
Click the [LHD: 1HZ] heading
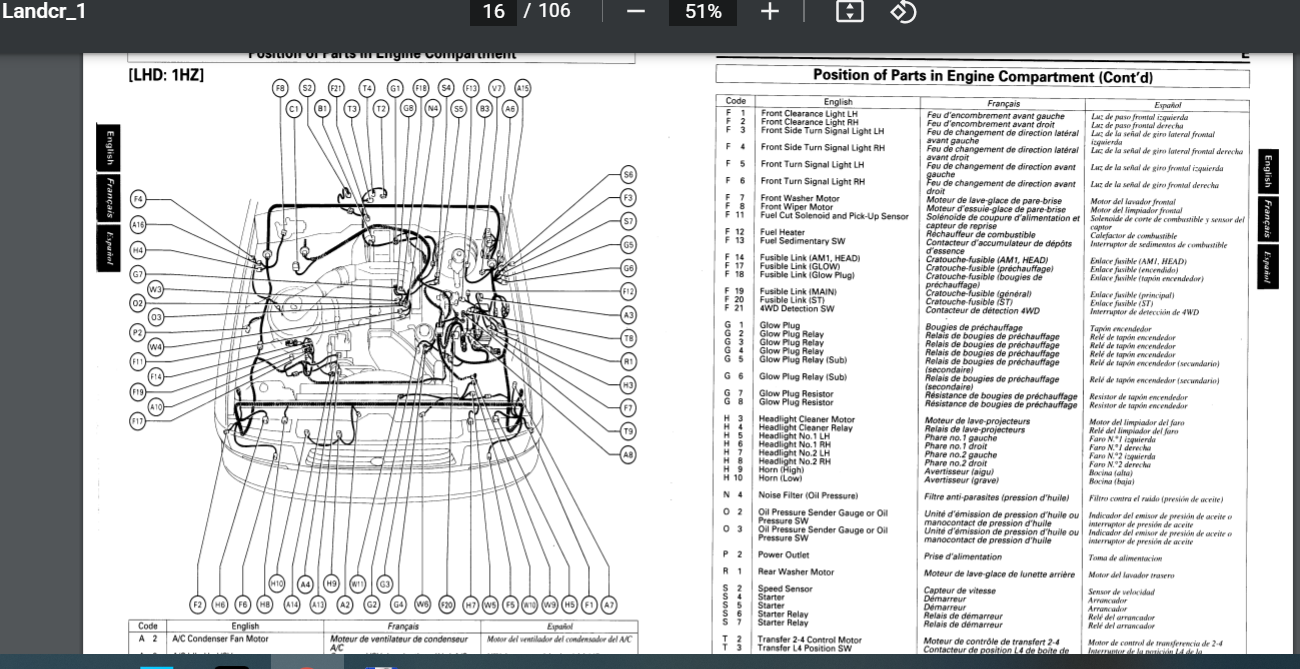click(166, 75)
